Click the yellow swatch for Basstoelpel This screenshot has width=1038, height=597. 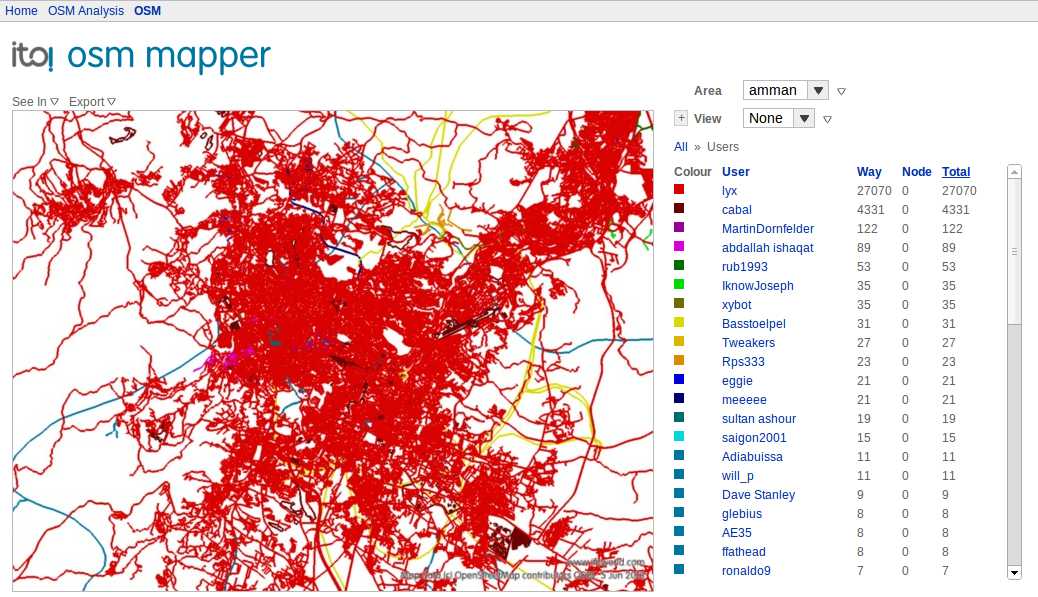[x=679, y=322]
